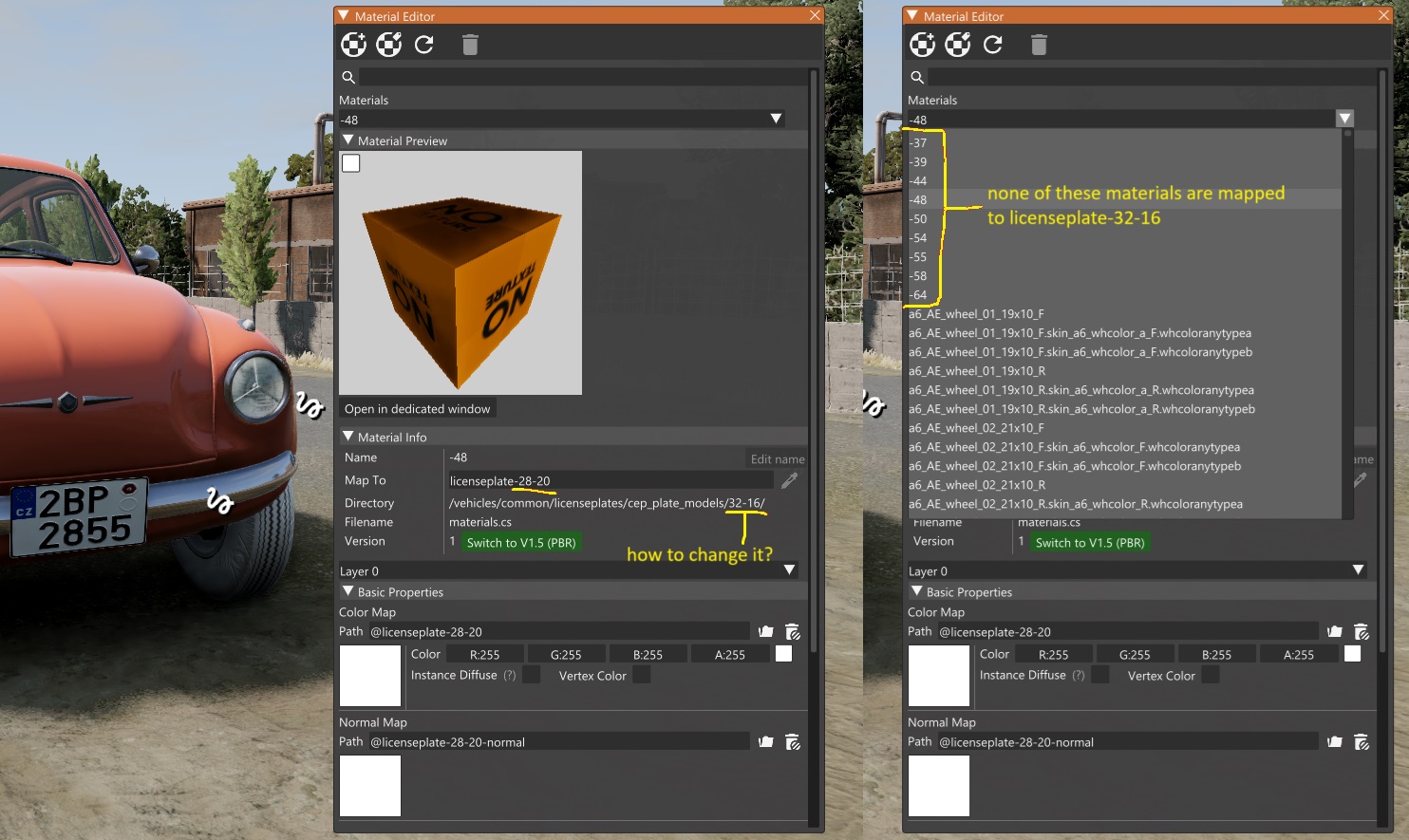This screenshot has width=1409, height=840.
Task: Enable Instance Diffuse in left editor
Action: click(x=532, y=675)
